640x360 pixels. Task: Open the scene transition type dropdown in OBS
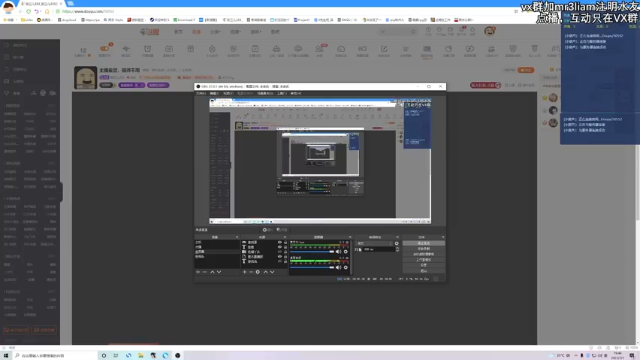coord(374,244)
